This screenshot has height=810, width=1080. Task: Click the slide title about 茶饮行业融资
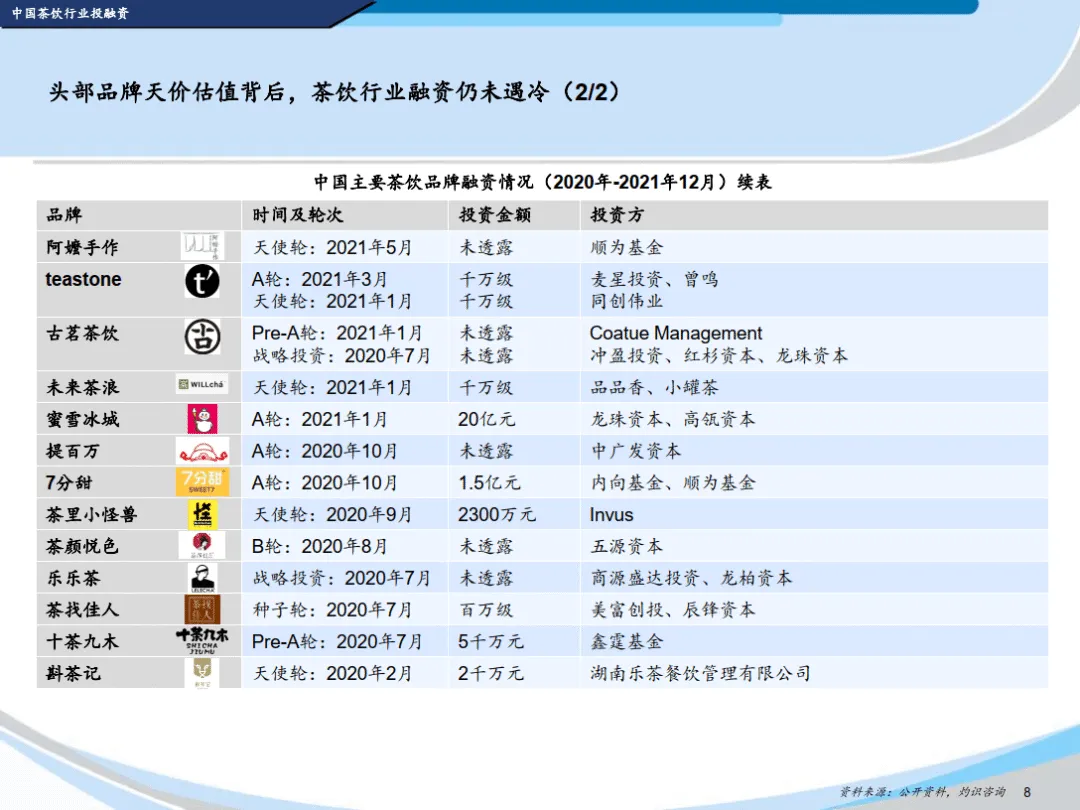click(x=334, y=92)
